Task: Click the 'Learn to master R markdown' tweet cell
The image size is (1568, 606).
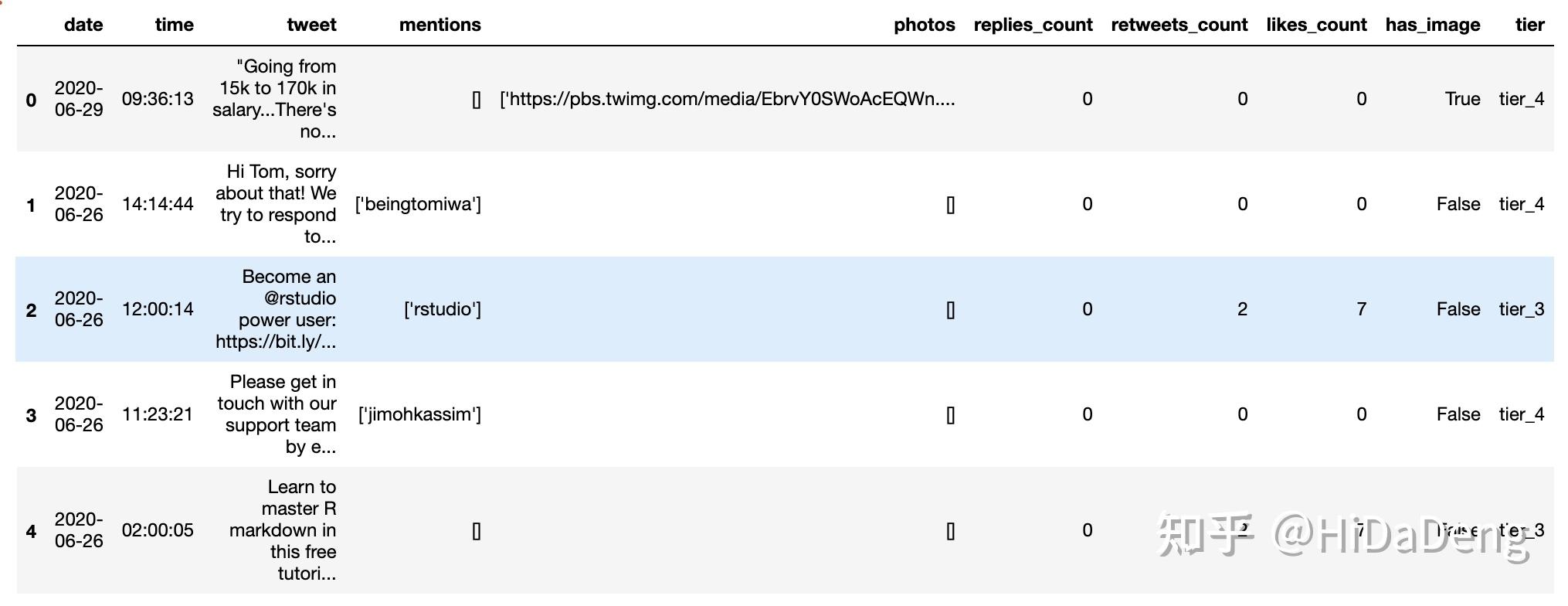Action: 283,530
